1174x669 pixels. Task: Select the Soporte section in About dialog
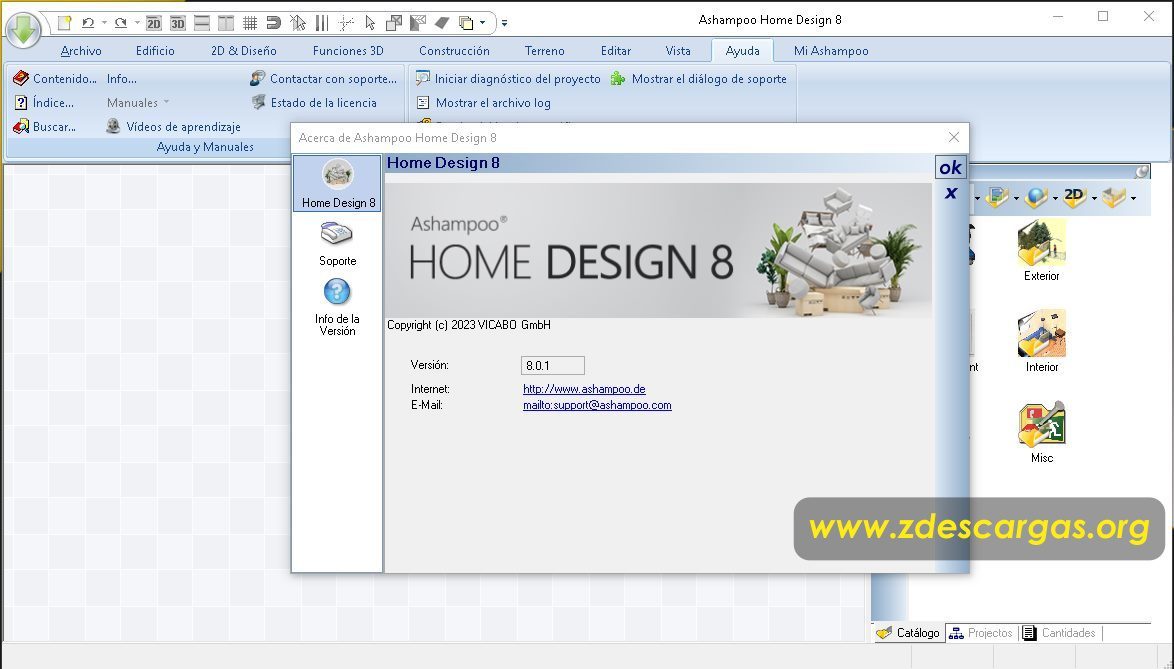point(338,244)
